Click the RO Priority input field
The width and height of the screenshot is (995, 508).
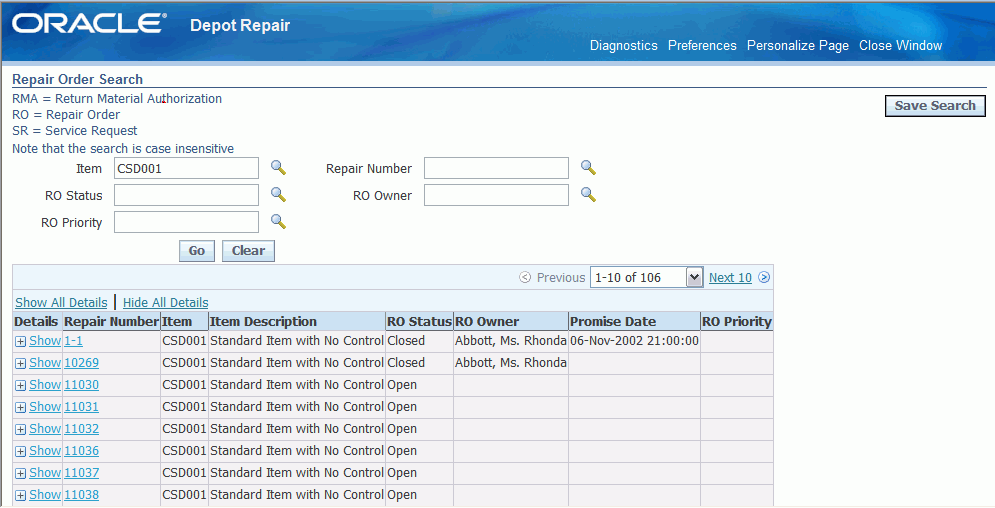pos(187,222)
